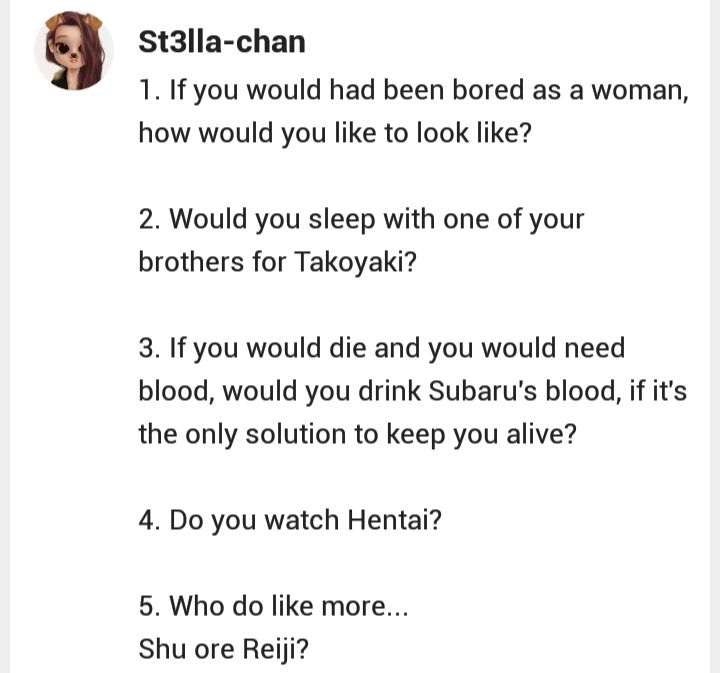The image size is (720, 673).
Task: Click the word 'woman' in question 1
Action: pos(636,90)
